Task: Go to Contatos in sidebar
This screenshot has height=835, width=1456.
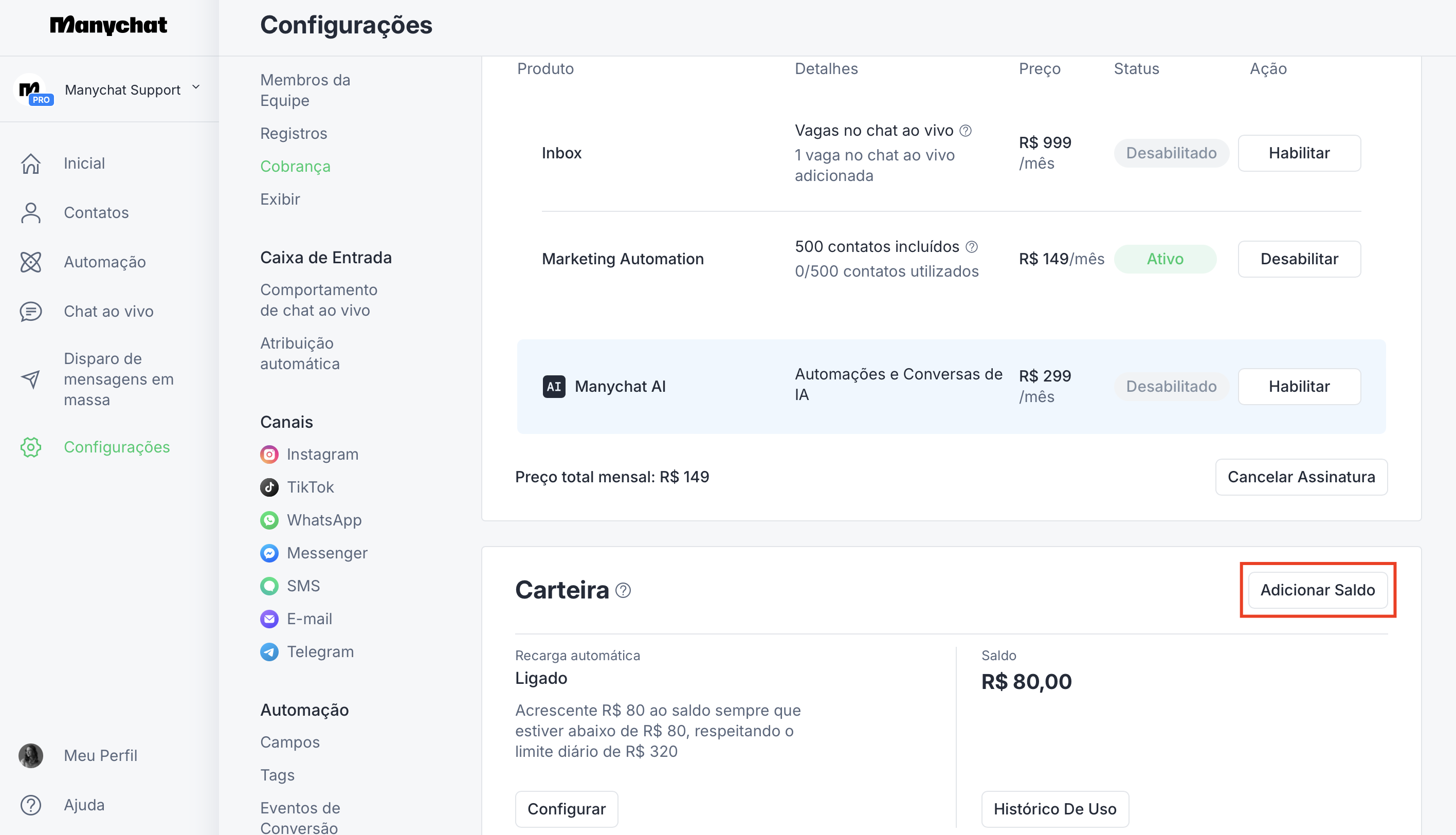Action: [x=96, y=213]
